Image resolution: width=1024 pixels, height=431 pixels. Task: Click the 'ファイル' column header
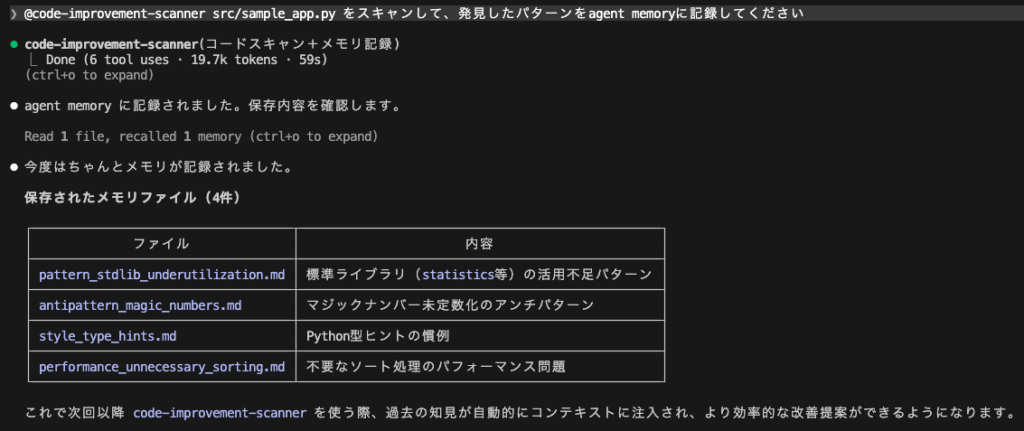coord(161,243)
